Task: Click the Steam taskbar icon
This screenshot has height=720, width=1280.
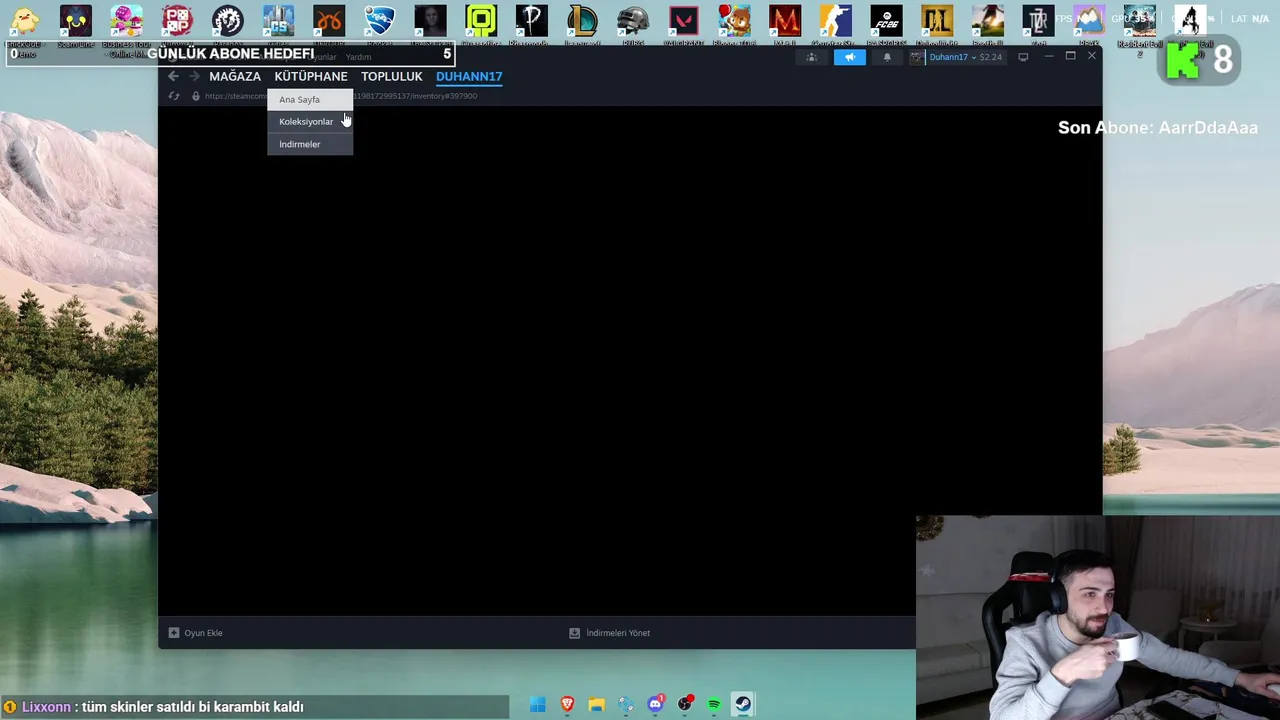Action: (743, 705)
